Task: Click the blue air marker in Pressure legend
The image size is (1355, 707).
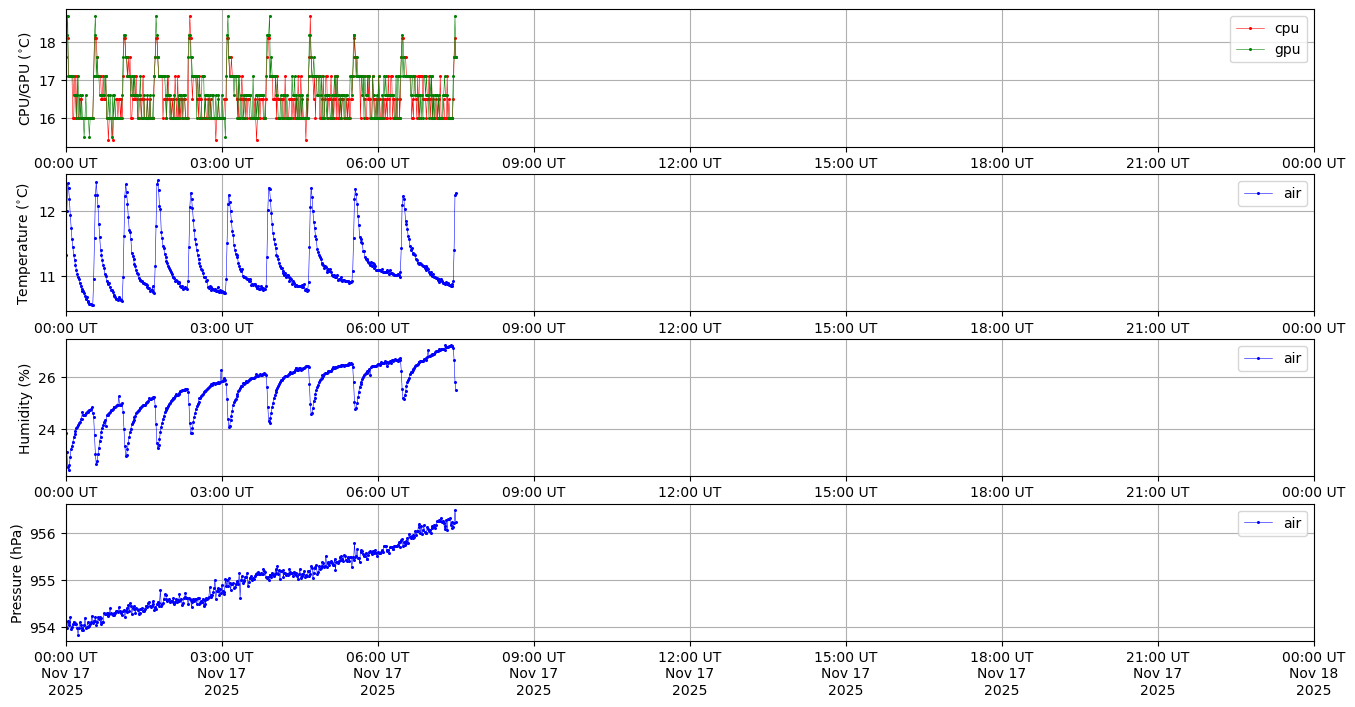Action: tap(1258, 523)
